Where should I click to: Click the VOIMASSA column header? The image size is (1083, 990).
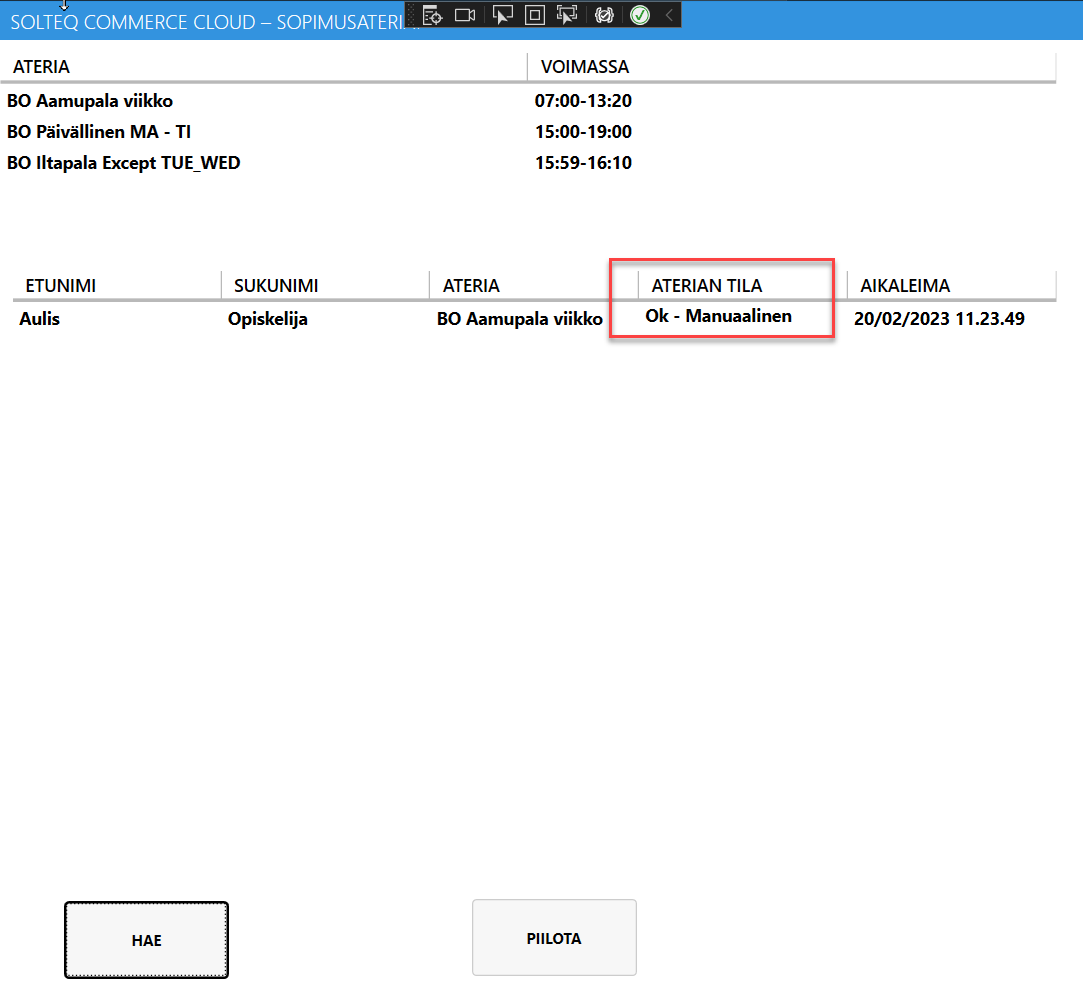(x=585, y=67)
